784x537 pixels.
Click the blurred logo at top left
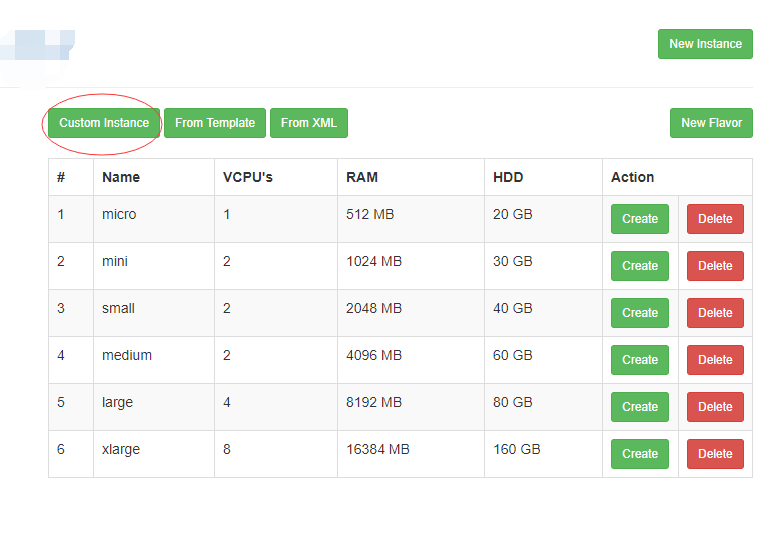(x=38, y=55)
